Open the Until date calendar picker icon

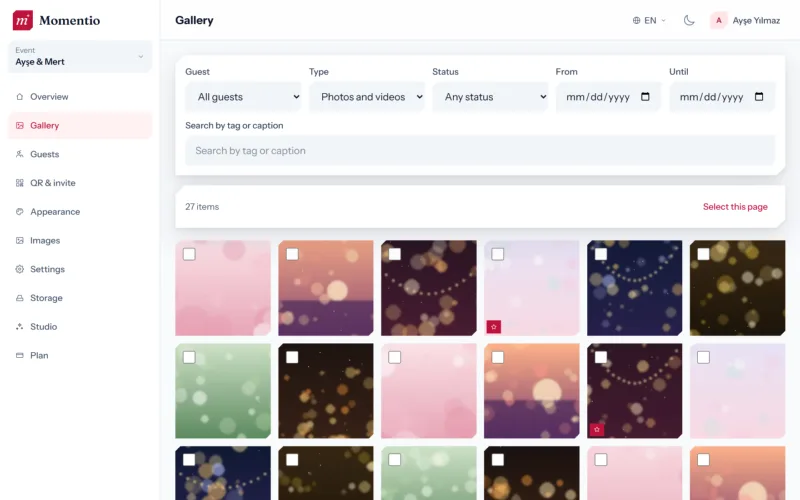759,96
